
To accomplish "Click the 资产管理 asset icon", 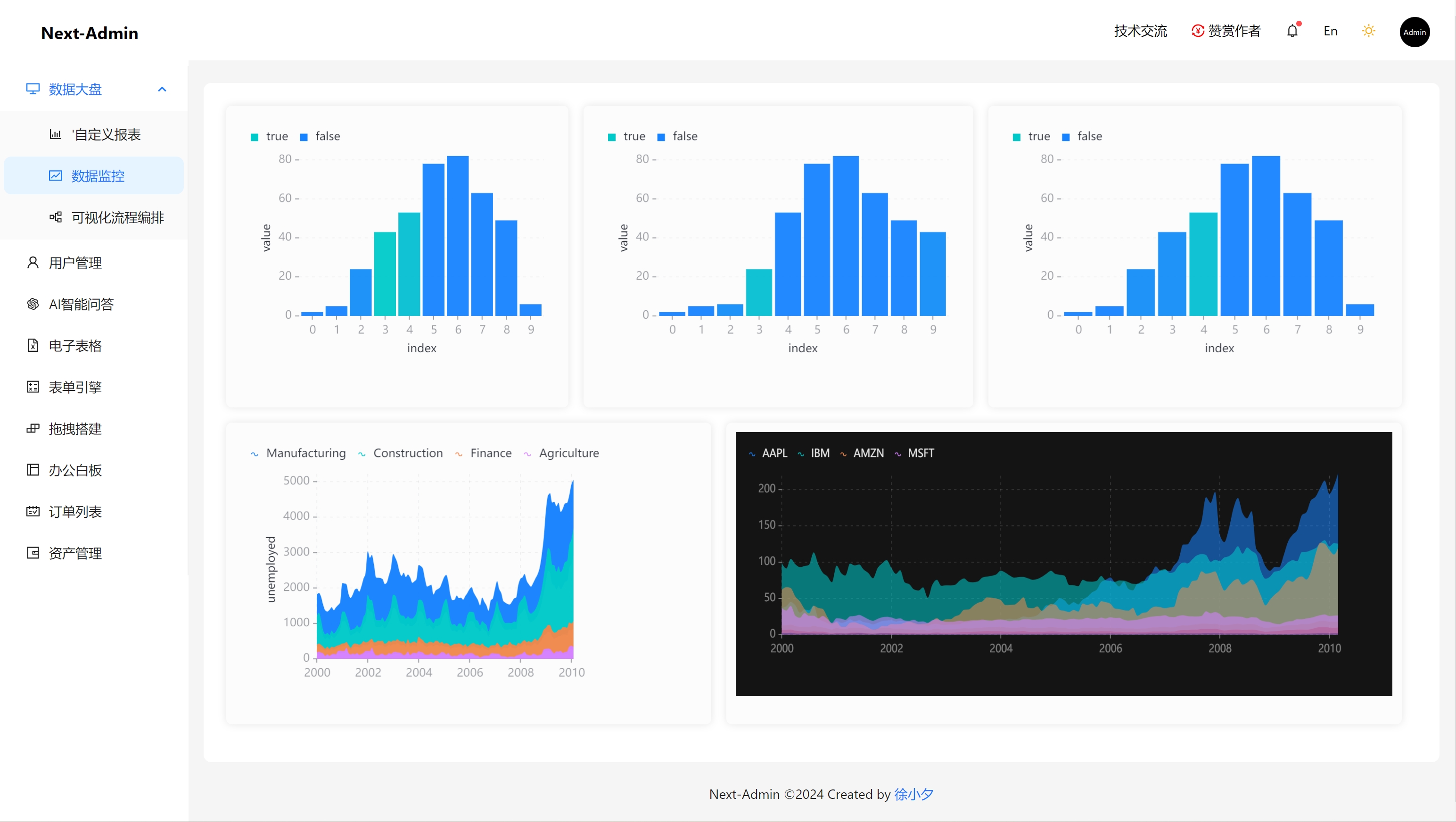I will tap(33, 553).
